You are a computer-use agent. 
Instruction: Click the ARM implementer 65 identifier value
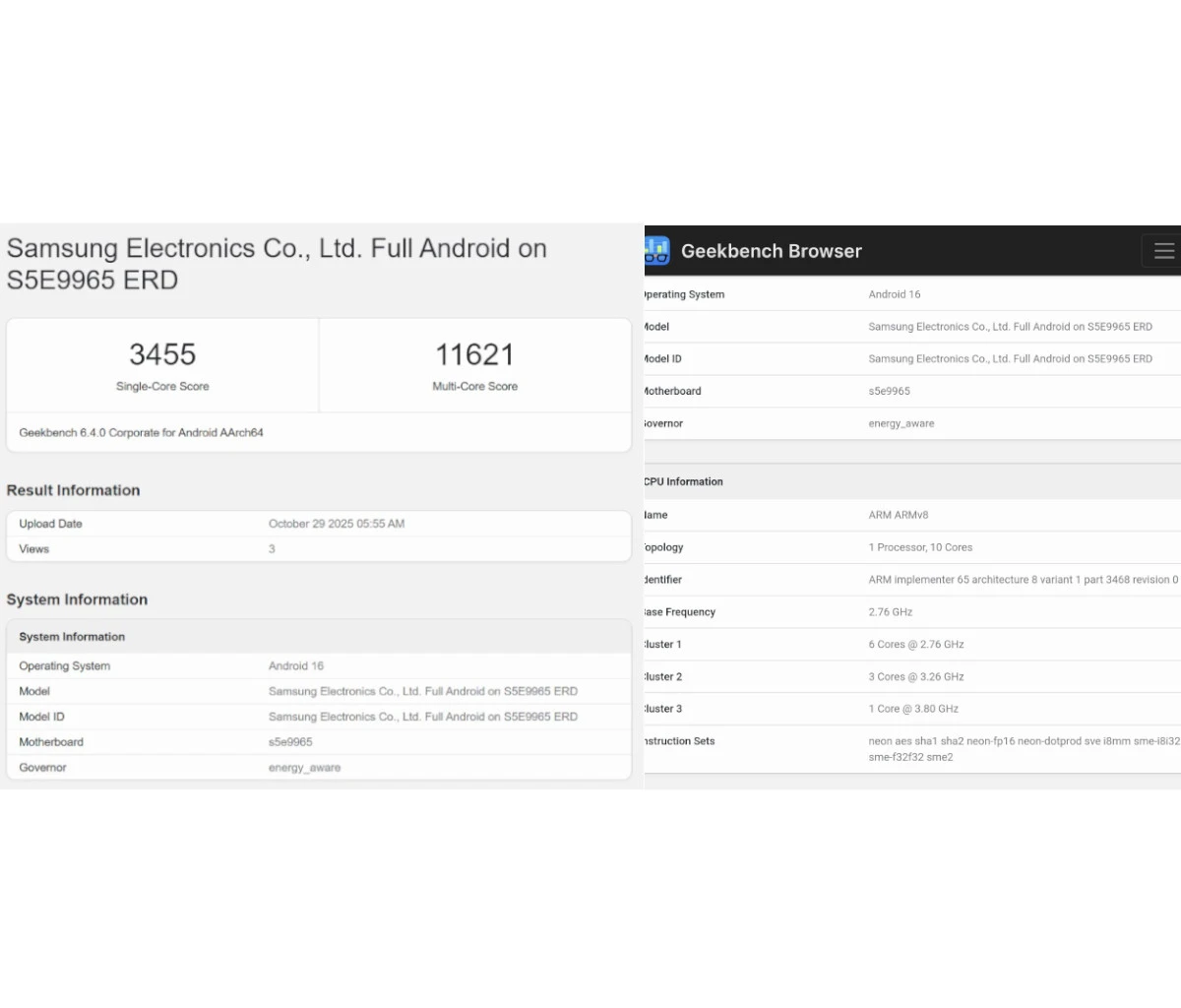click(x=1023, y=580)
